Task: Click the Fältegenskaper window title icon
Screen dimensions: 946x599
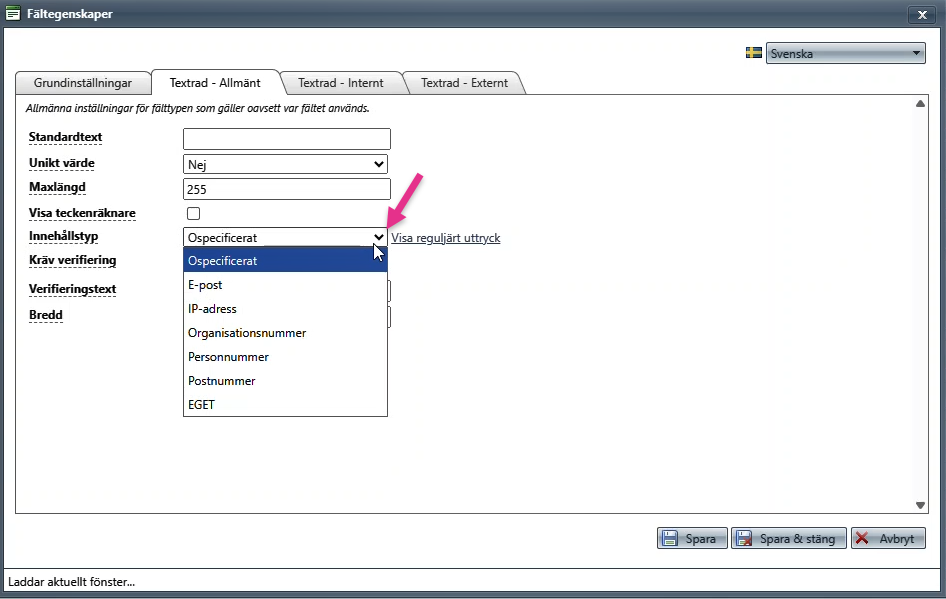Action: (13, 13)
